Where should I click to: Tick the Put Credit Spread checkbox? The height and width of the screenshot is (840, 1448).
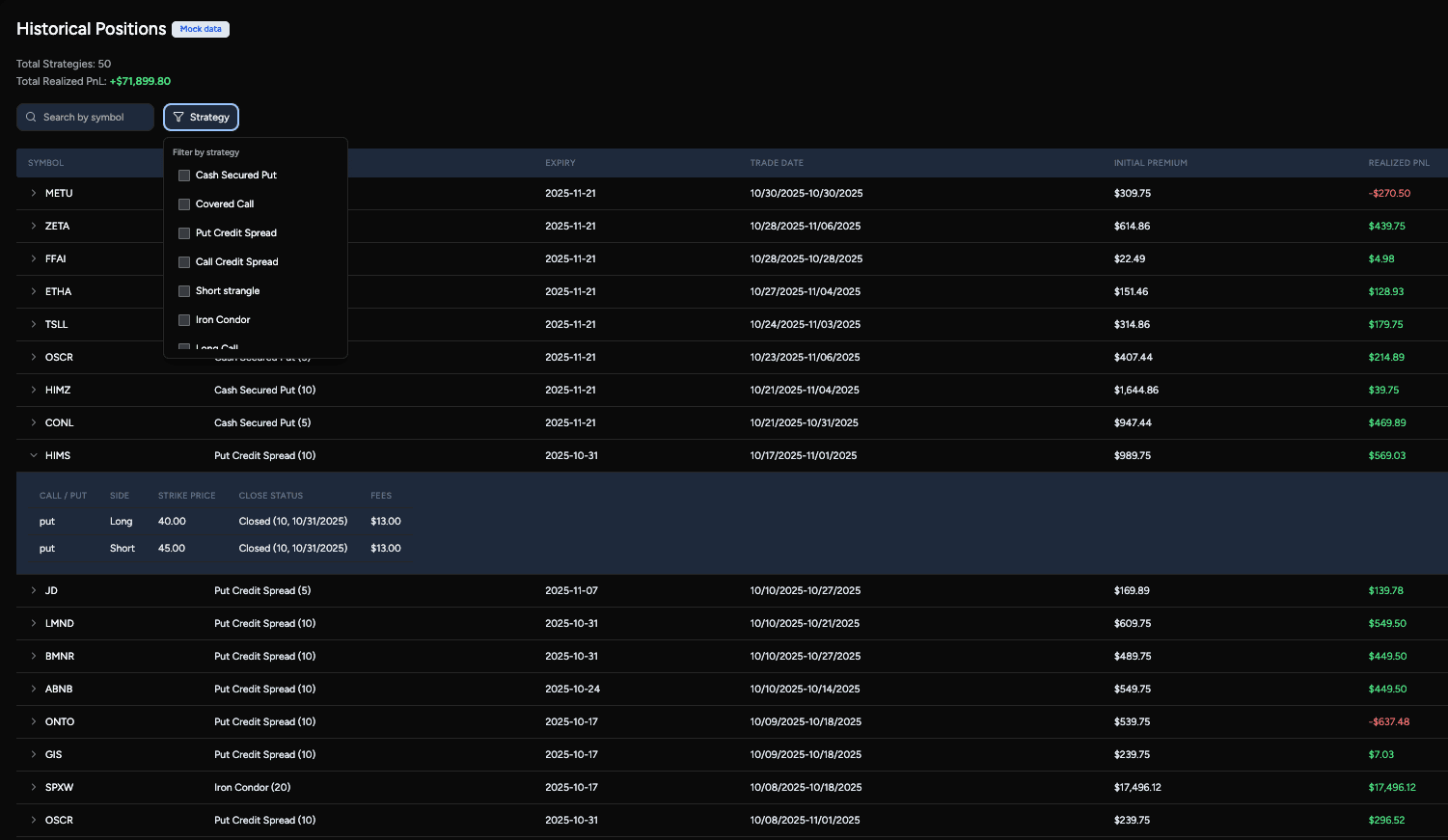pyautogui.click(x=184, y=233)
